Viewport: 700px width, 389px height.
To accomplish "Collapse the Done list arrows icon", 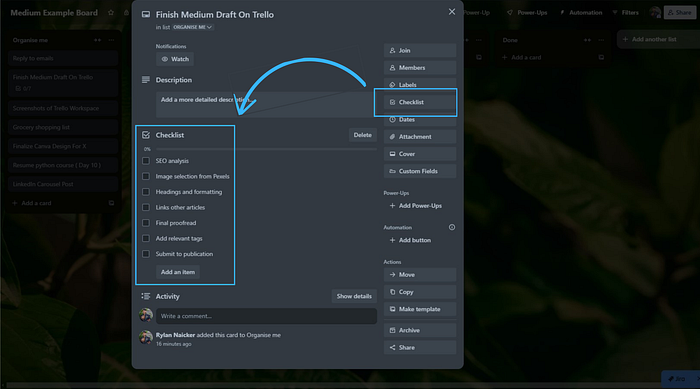I will point(588,40).
